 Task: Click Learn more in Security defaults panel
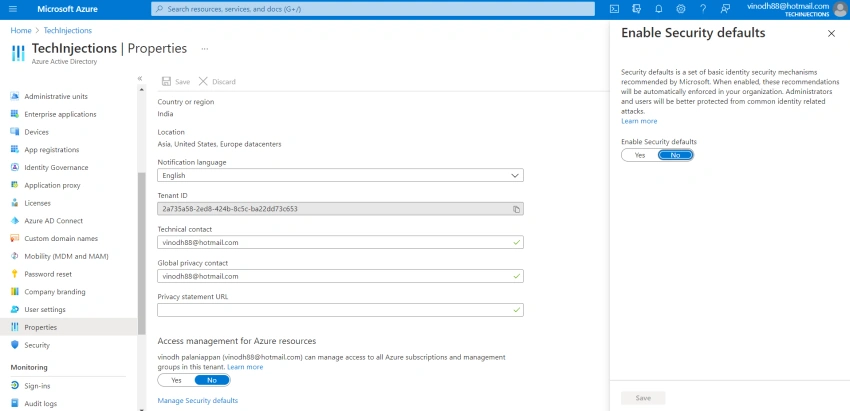639,121
